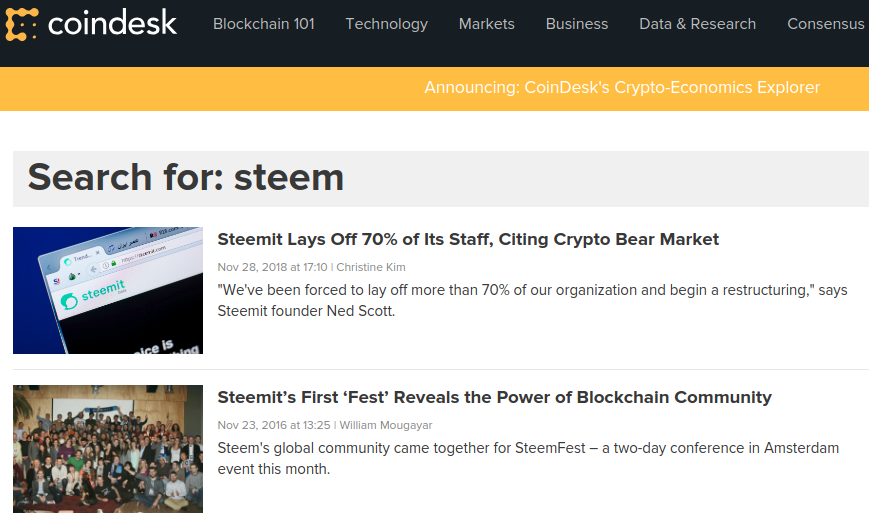Open the Steemit layoffs article headline
This screenshot has width=869, height=528.
coord(468,239)
